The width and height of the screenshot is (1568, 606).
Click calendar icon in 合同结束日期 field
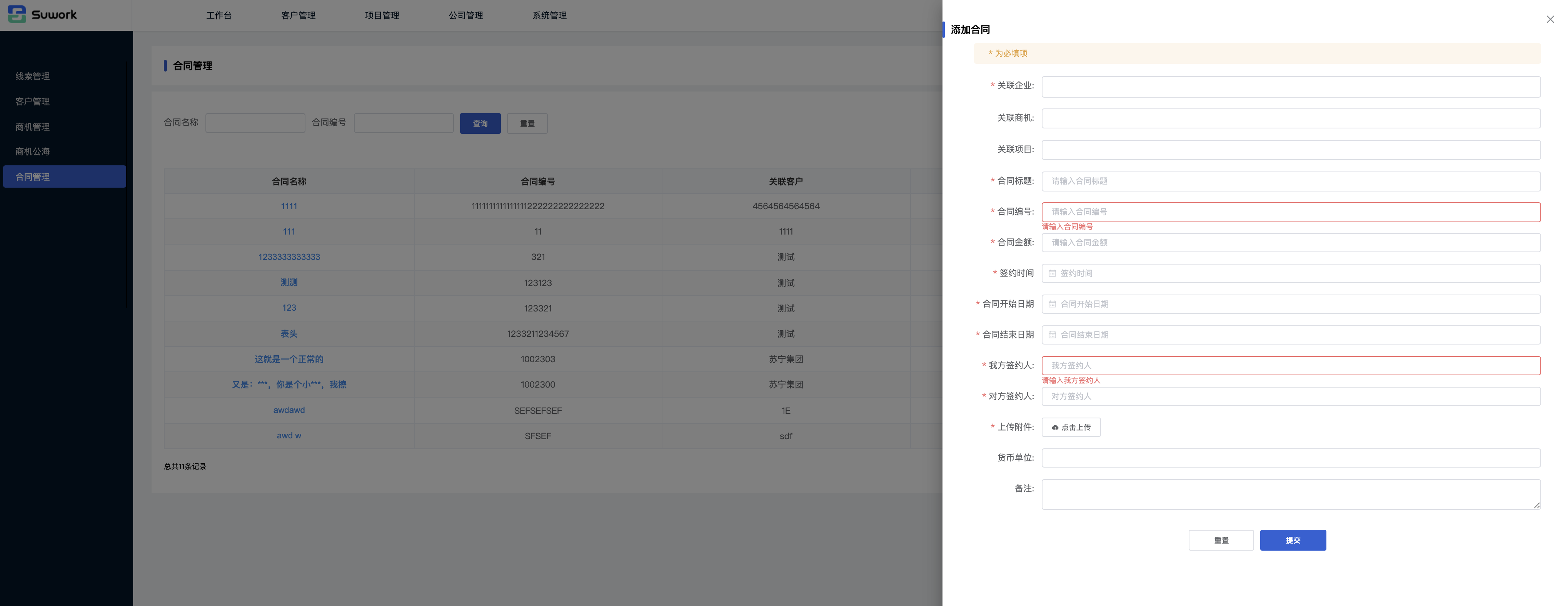(1052, 335)
